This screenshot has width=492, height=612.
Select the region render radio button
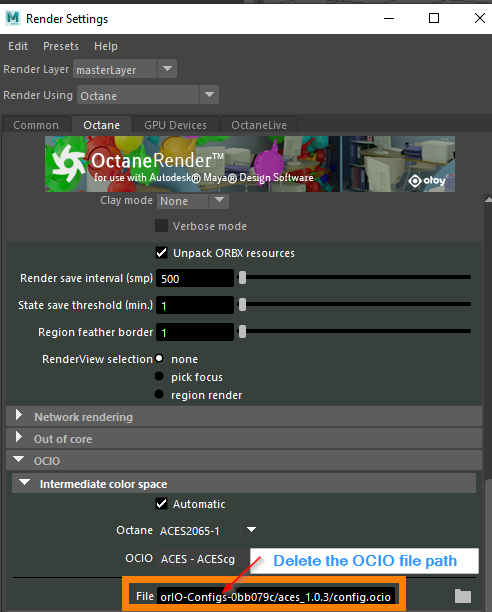(159, 394)
